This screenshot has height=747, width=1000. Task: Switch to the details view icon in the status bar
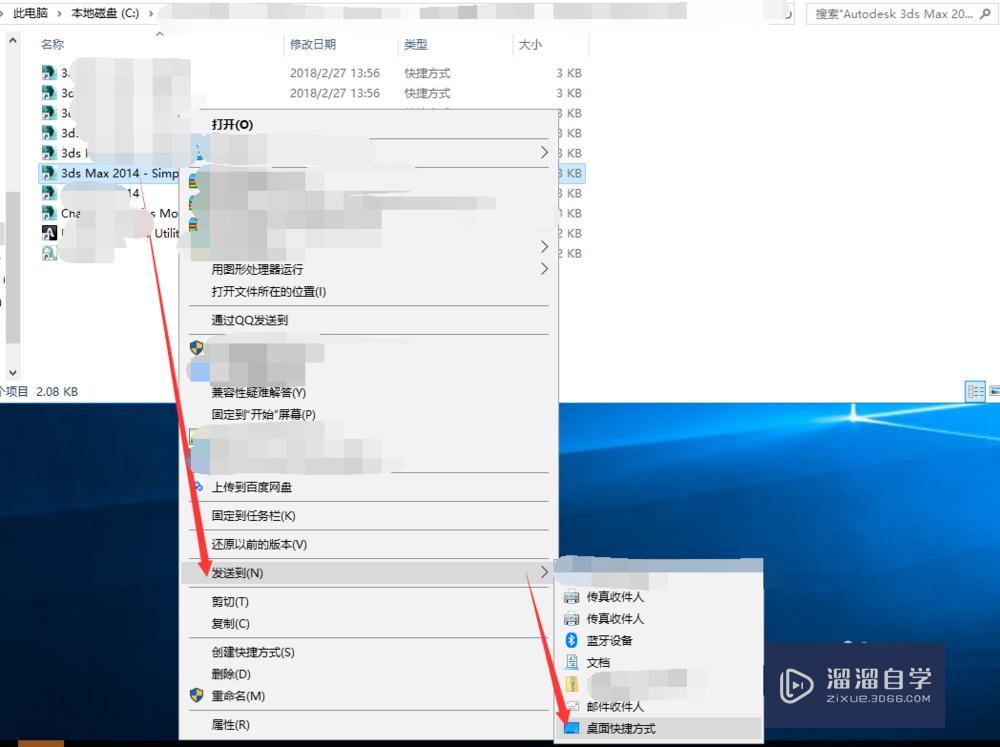pos(975,391)
